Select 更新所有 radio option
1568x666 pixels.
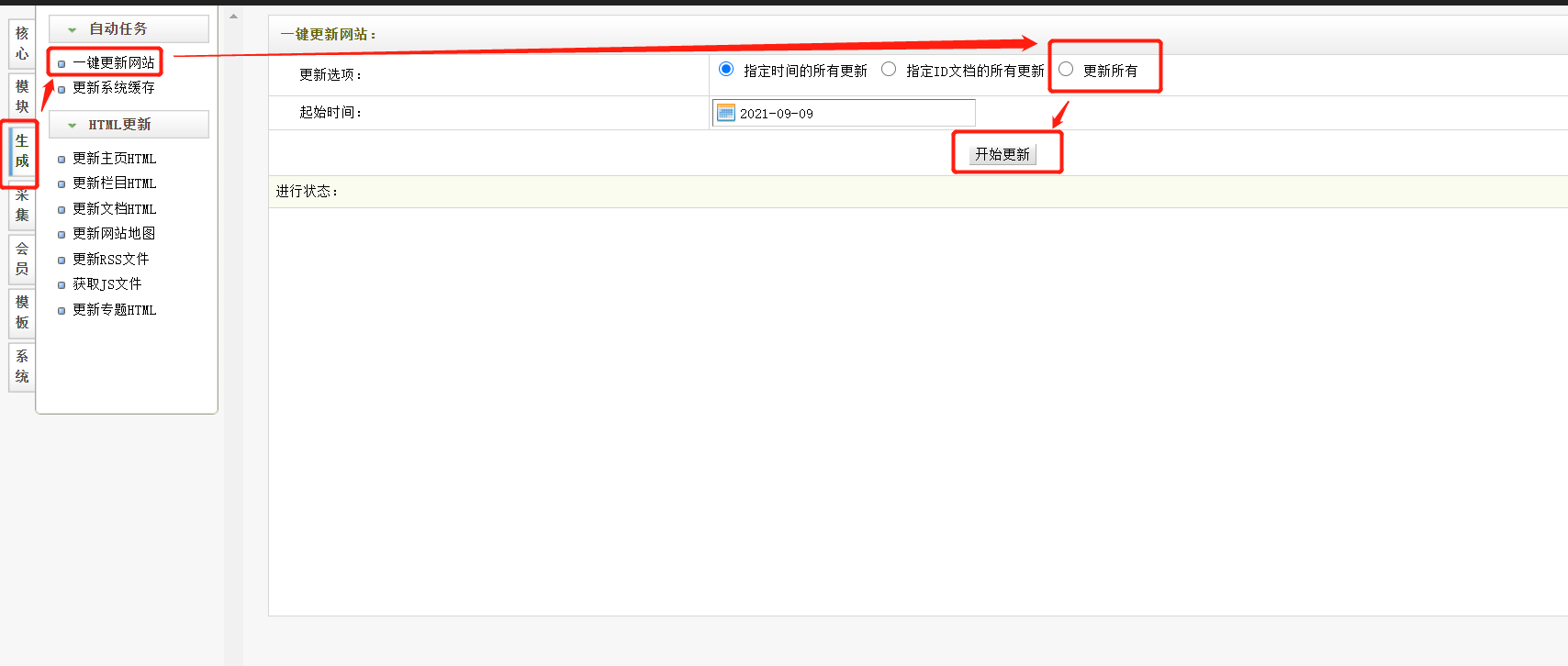[x=1066, y=69]
